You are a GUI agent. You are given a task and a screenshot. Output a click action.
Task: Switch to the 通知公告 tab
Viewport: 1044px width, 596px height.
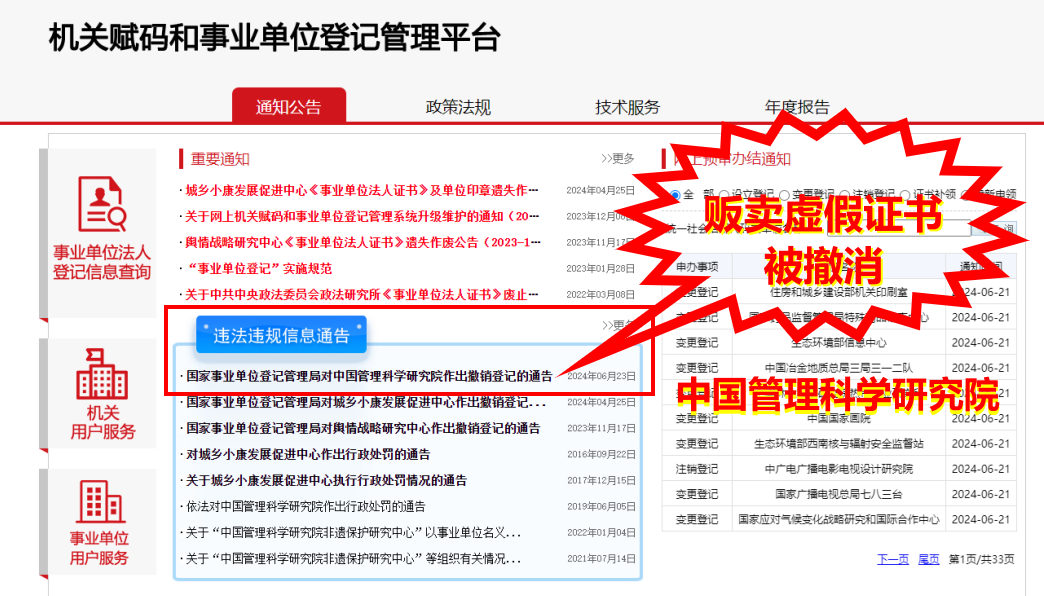(289, 107)
